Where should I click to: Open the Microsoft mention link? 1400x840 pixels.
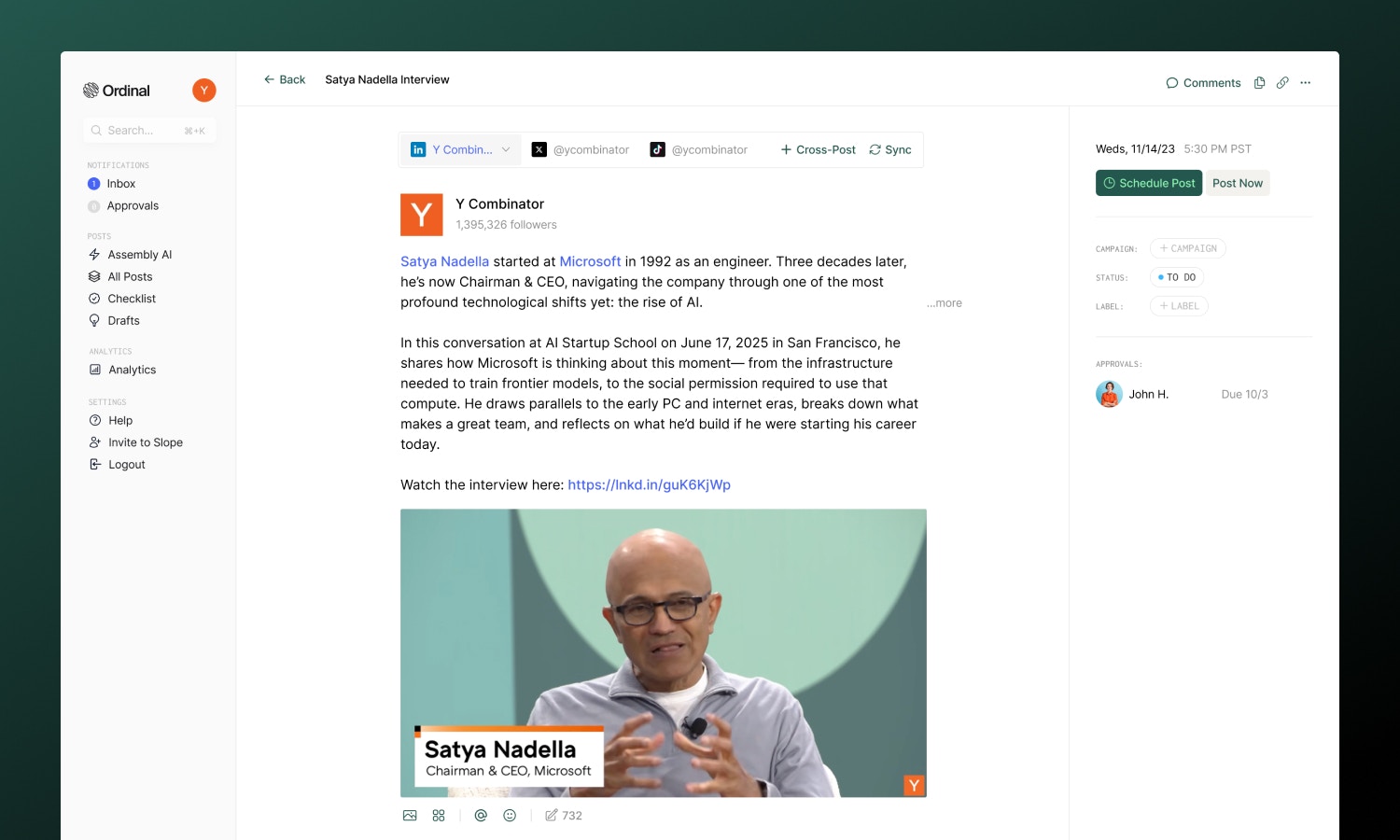(590, 262)
